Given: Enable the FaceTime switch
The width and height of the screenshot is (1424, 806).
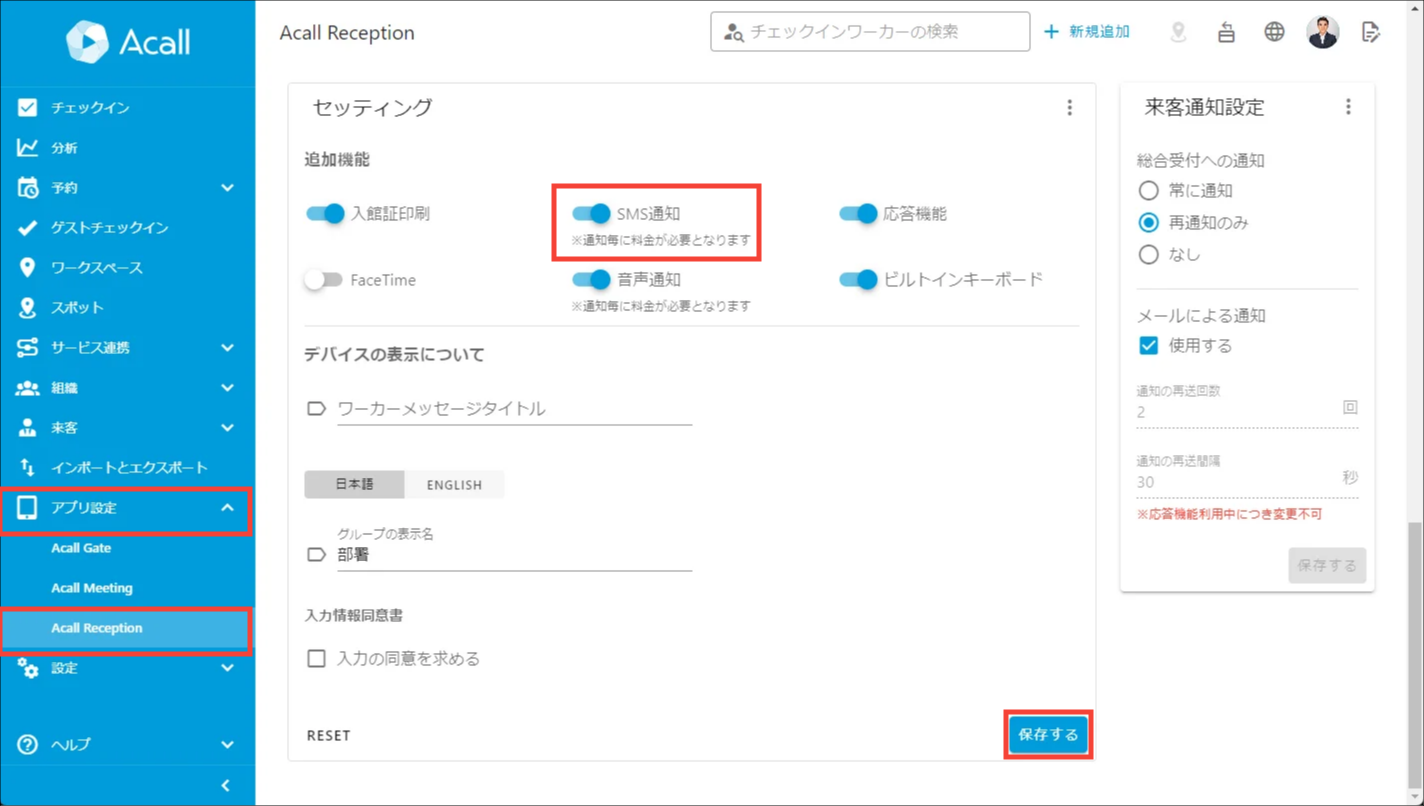Looking at the screenshot, I should [x=323, y=280].
